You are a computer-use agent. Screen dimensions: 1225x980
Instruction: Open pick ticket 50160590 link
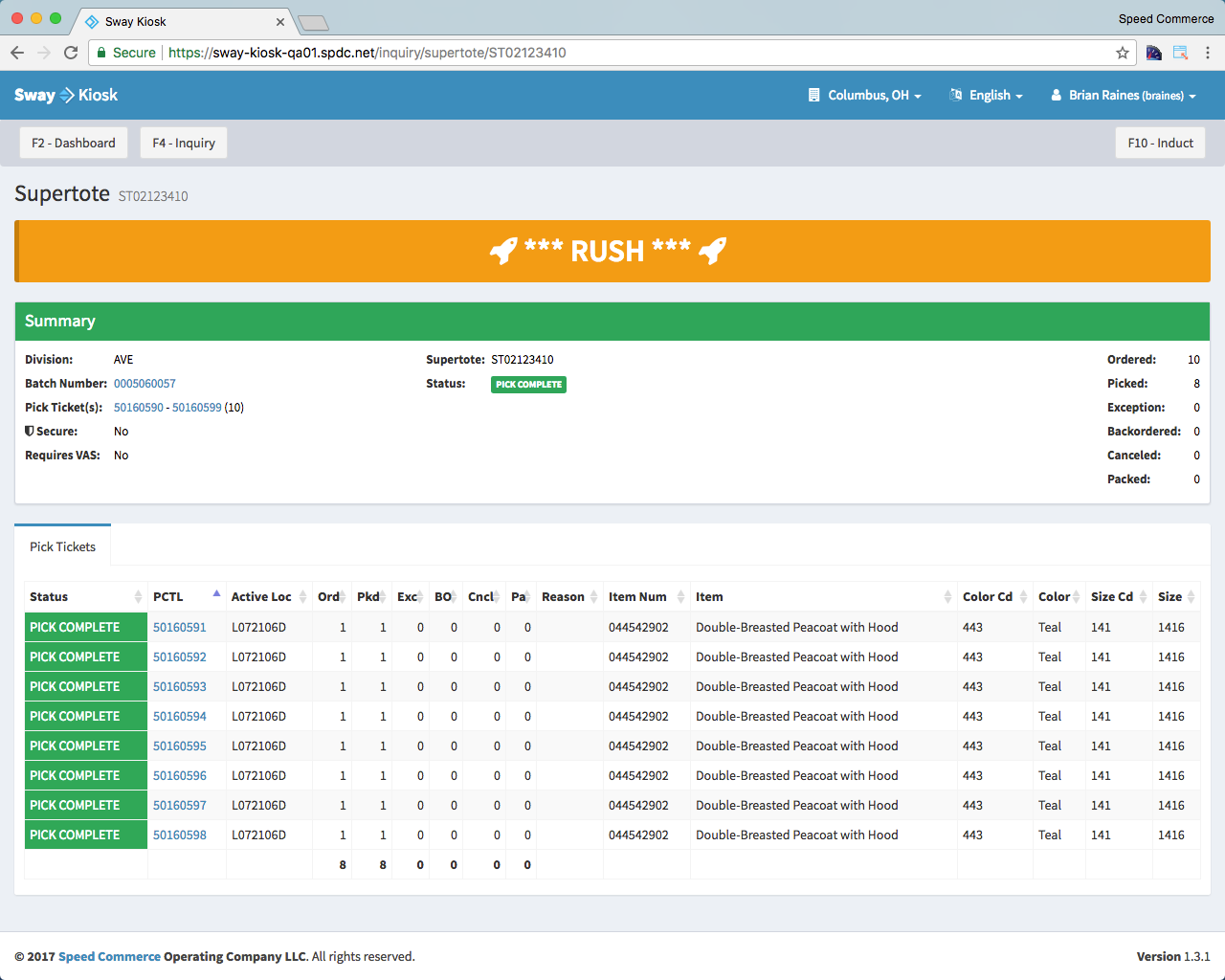(x=139, y=407)
